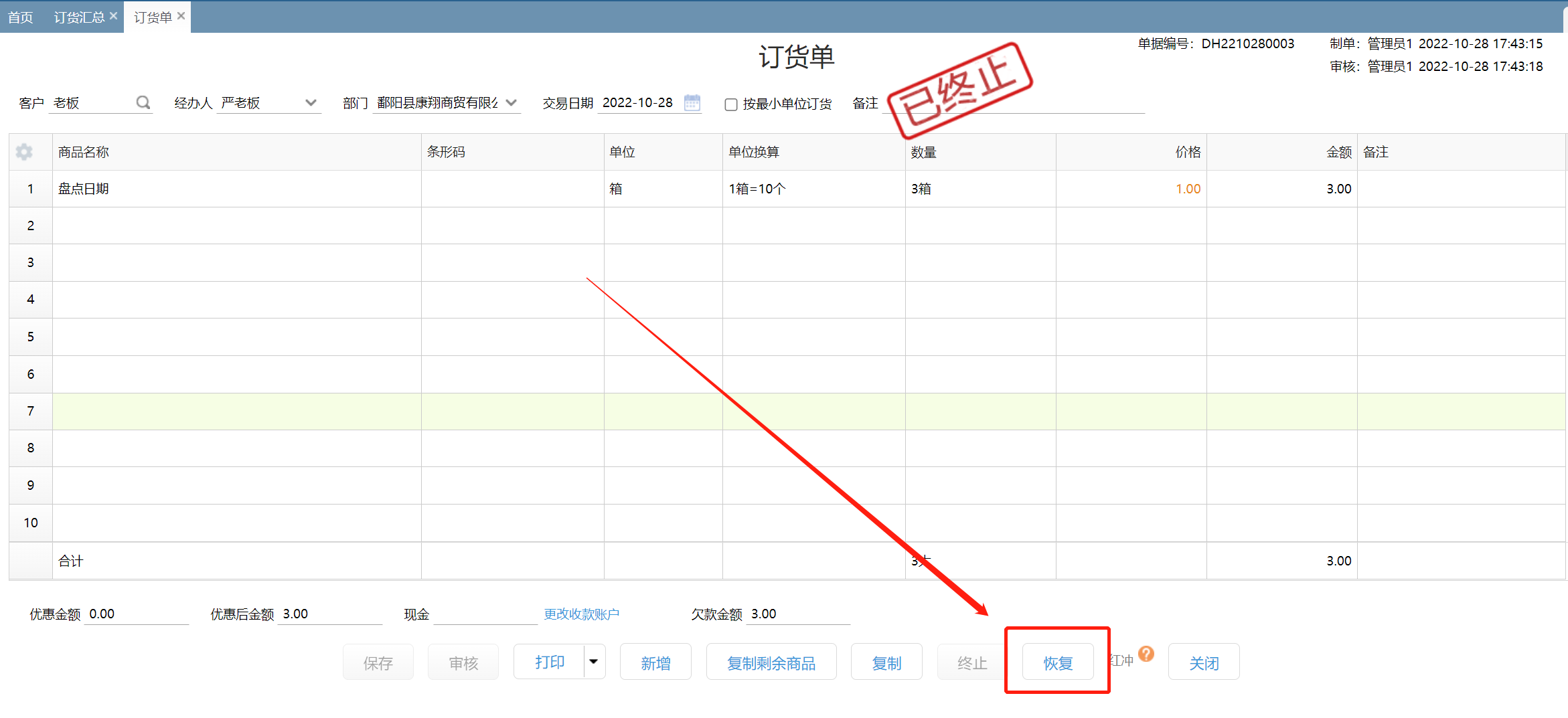Close the 订货单 tab
1568x718 pixels.
pyautogui.click(x=181, y=15)
